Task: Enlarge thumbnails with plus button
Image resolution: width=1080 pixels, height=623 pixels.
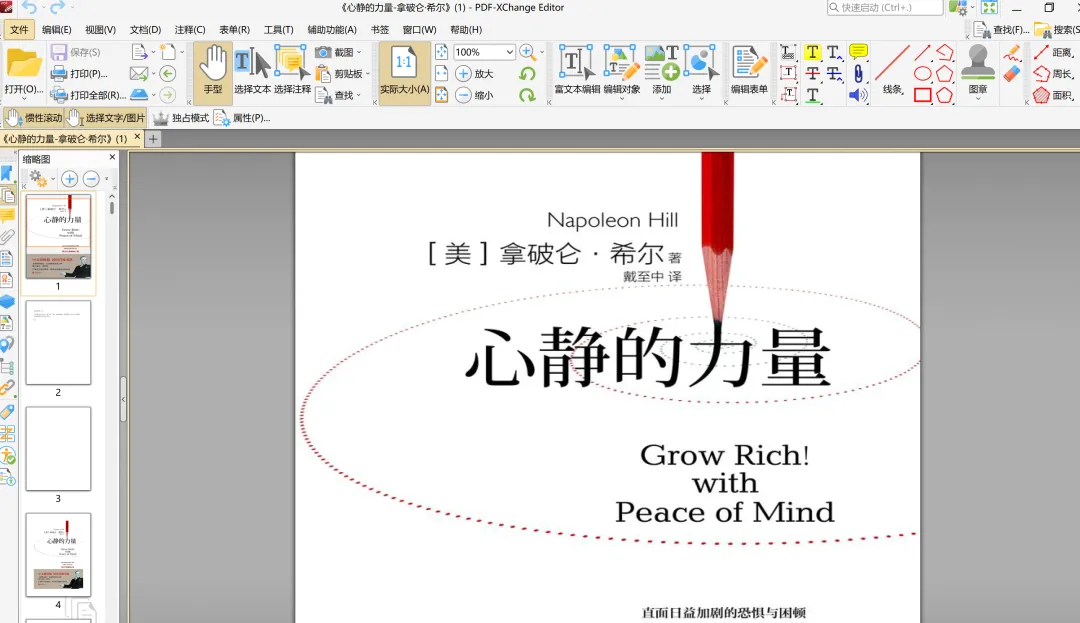Action: (70, 179)
